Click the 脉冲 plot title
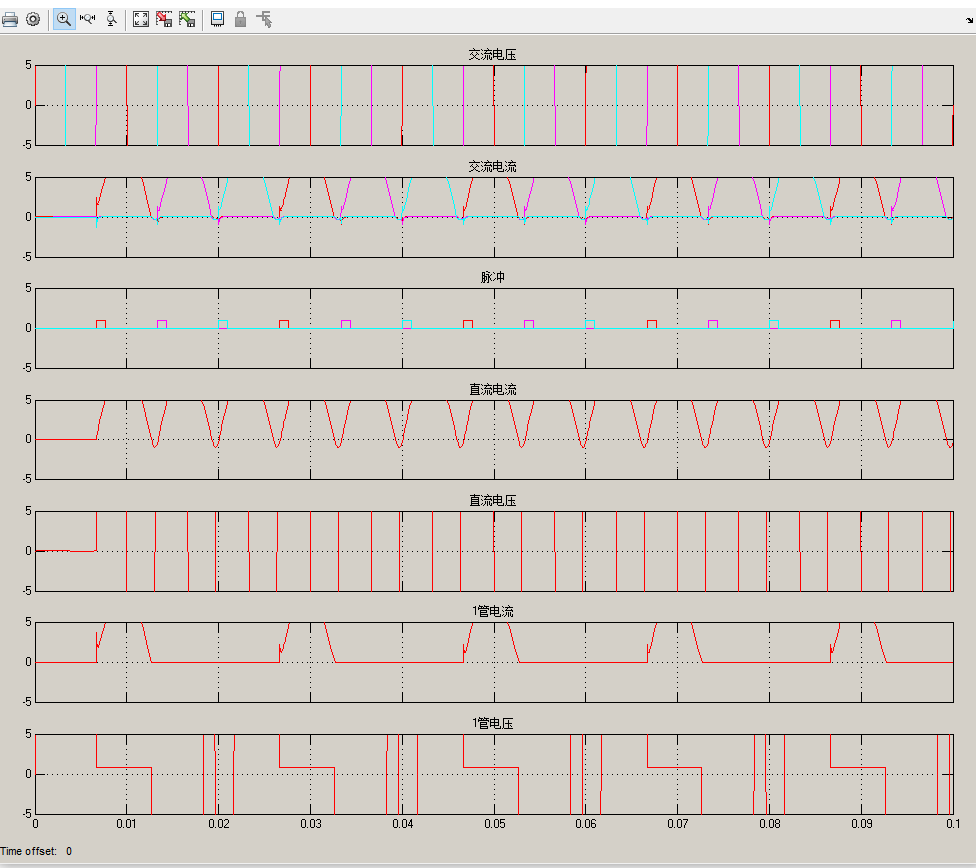Viewport: 976px width, 868px height. [x=492, y=277]
